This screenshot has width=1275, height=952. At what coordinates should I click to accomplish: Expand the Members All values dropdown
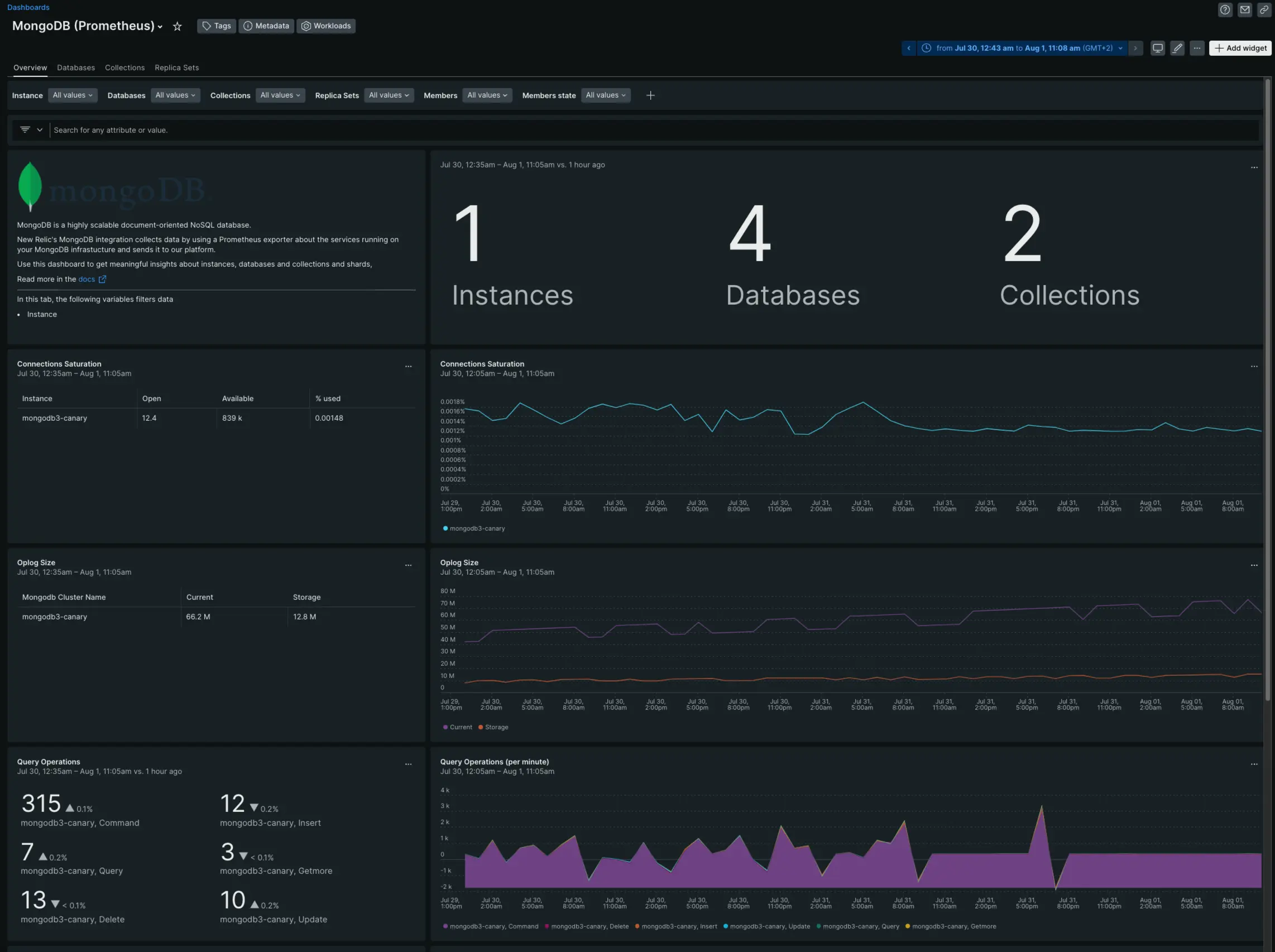pos(487,95)
